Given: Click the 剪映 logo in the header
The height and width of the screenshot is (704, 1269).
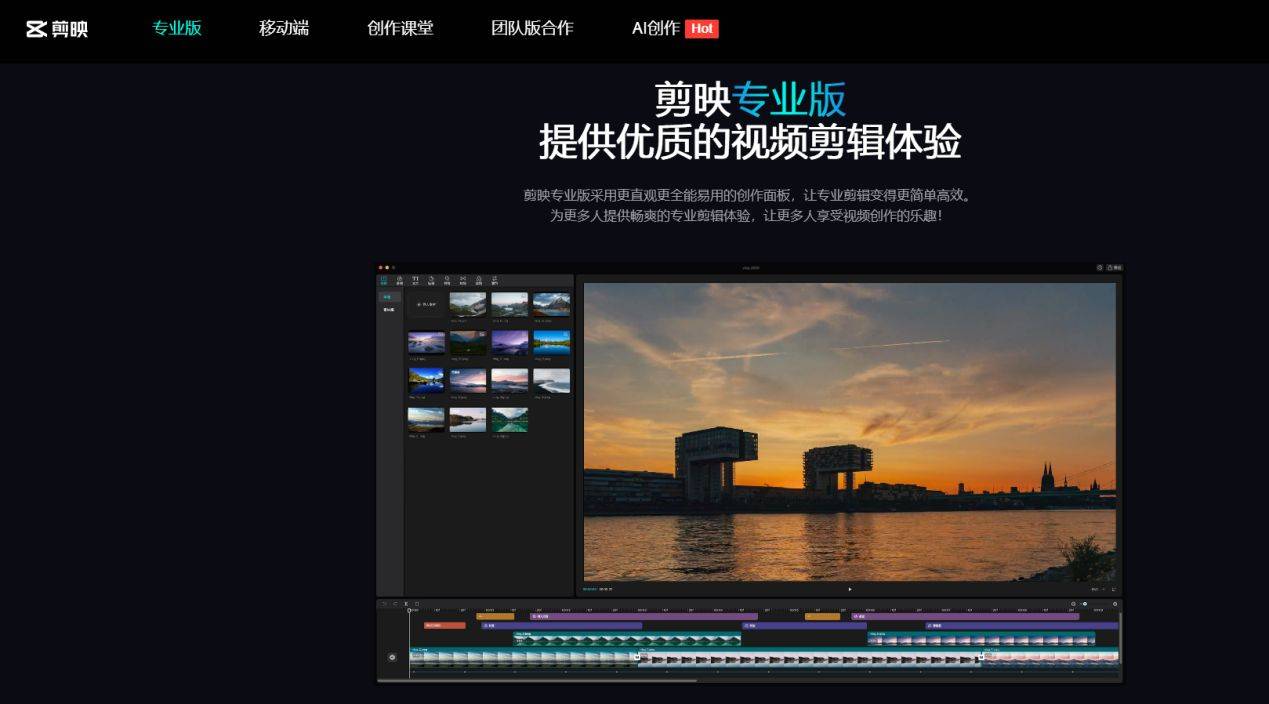Looking at the screenshot, I should 57,29.
